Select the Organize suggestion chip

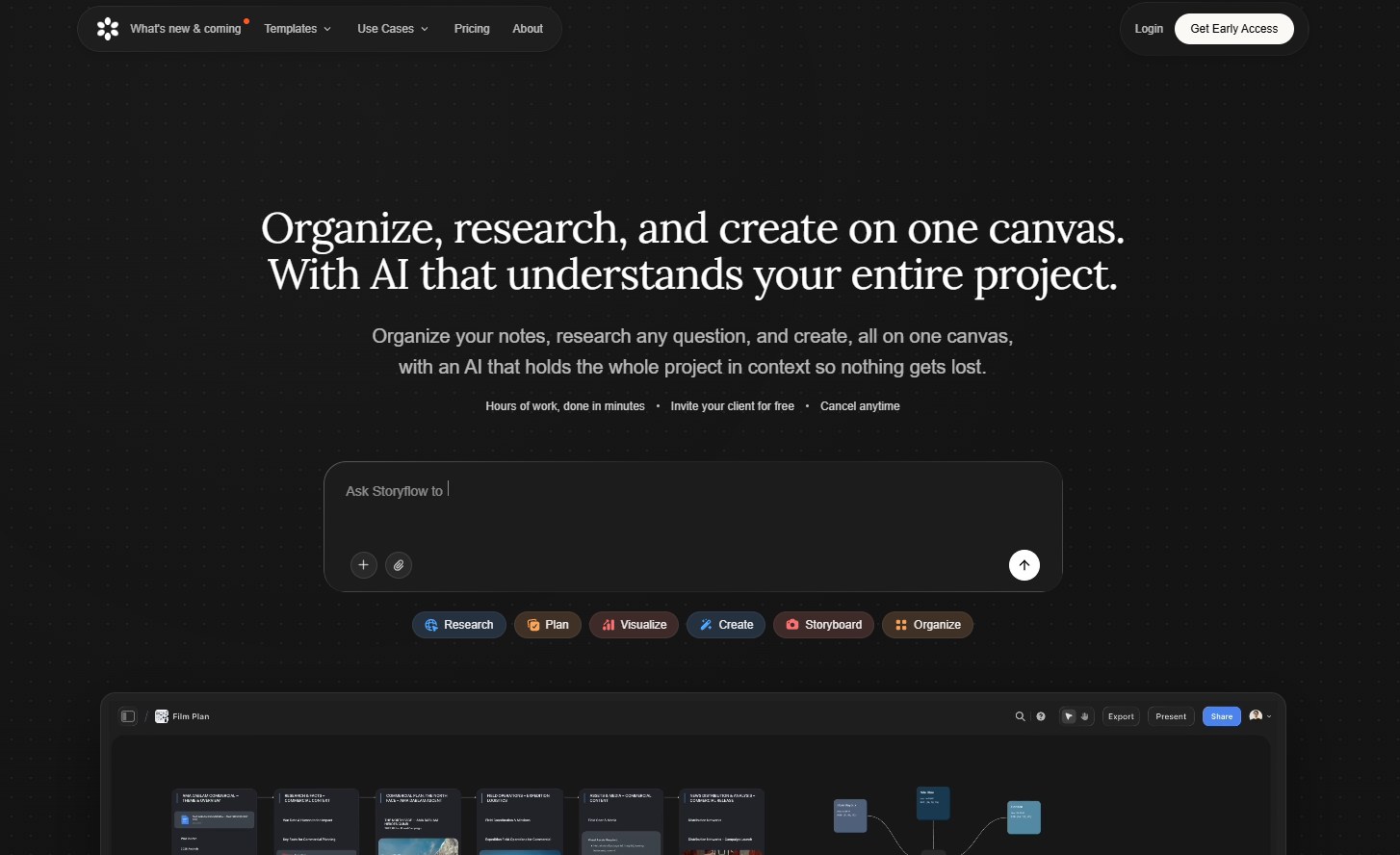(928, 625)
